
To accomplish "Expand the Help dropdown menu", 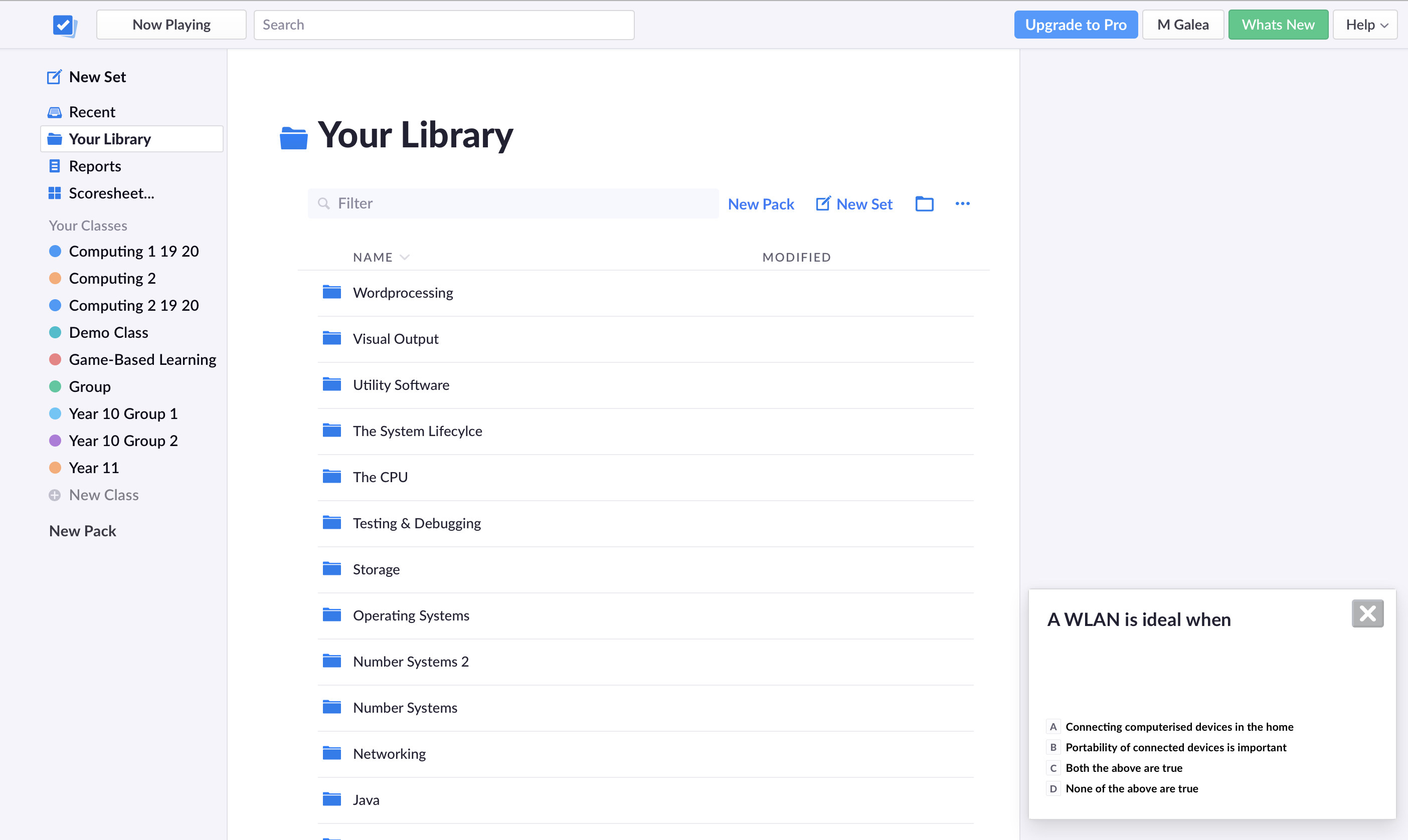I will (1365, 25).
